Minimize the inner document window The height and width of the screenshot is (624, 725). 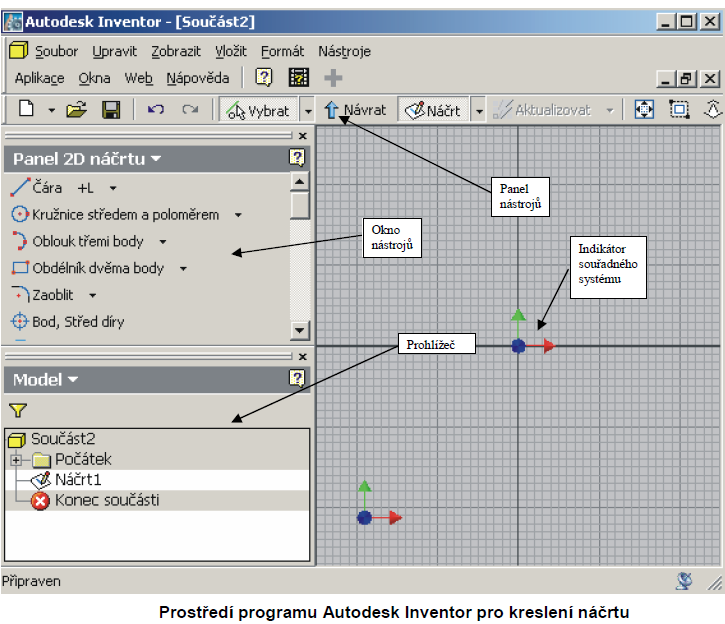(666, 79)
